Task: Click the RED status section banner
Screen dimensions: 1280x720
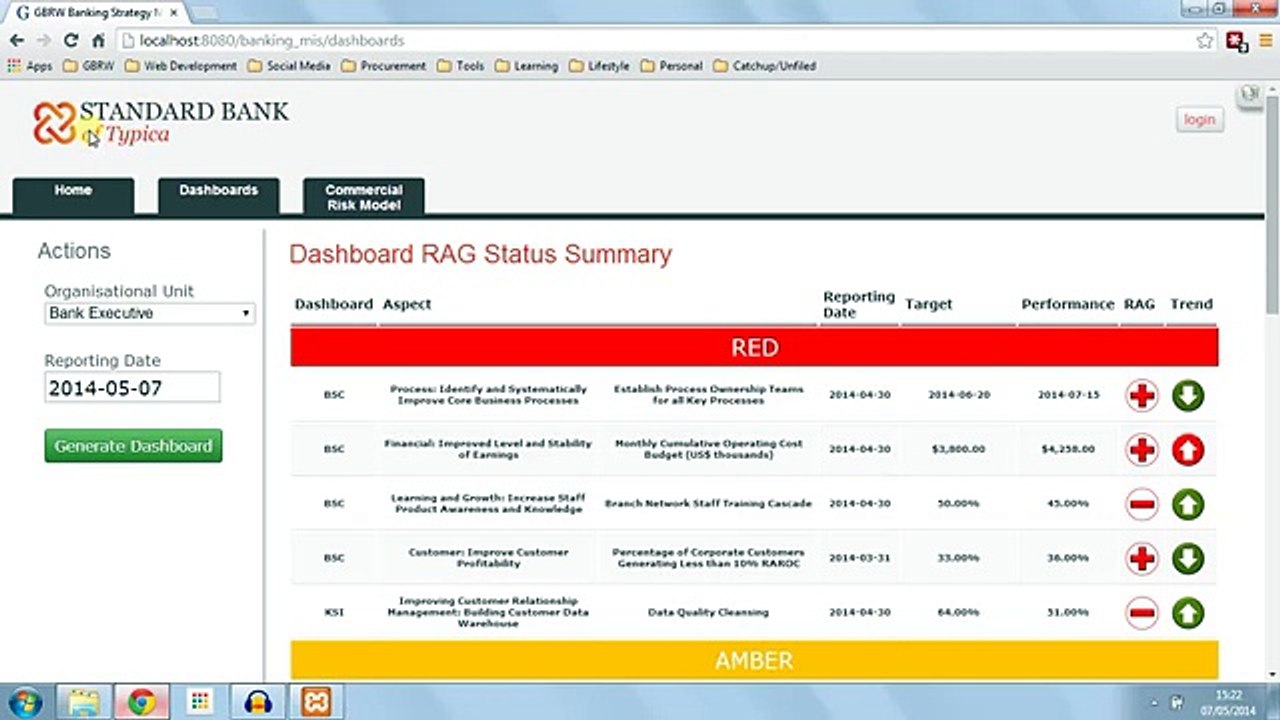Action: pyautogui.click(x=754, y=347)
